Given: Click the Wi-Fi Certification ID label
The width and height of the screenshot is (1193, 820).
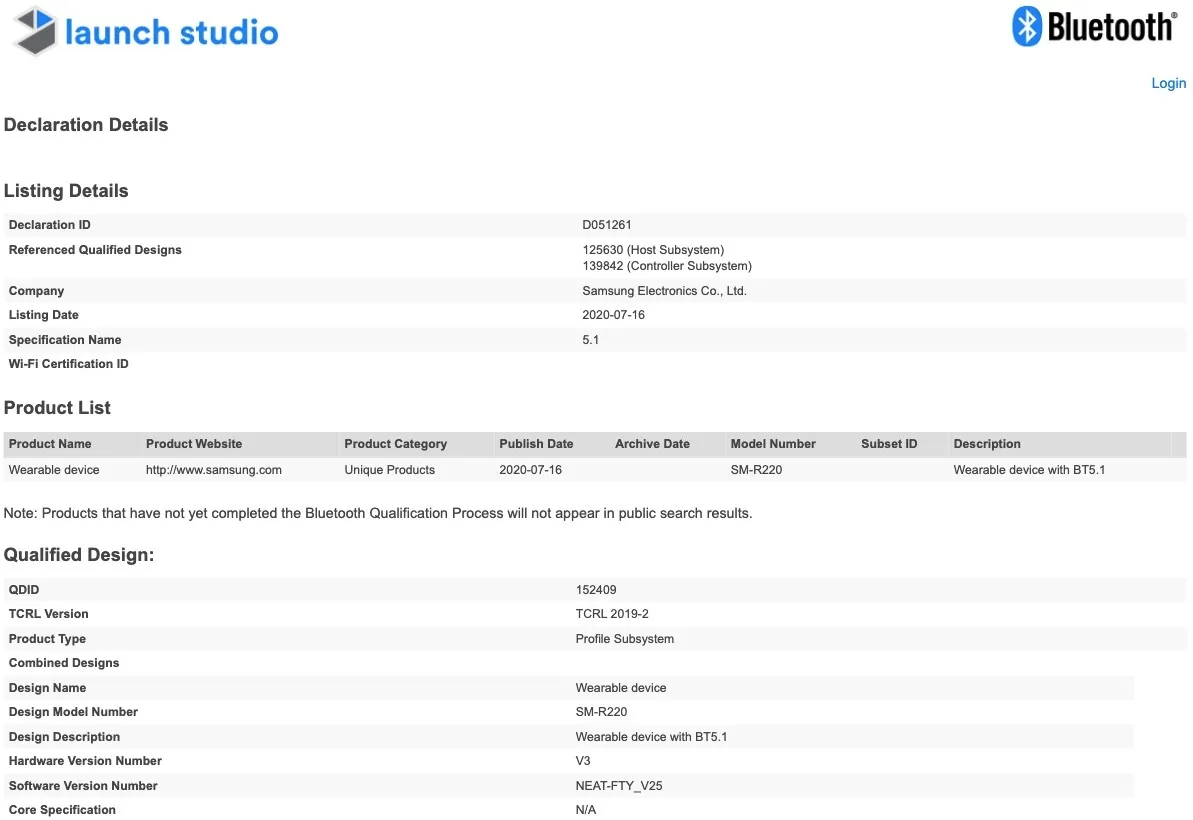Looking at the screenshot, I should (x=68, y=364).
